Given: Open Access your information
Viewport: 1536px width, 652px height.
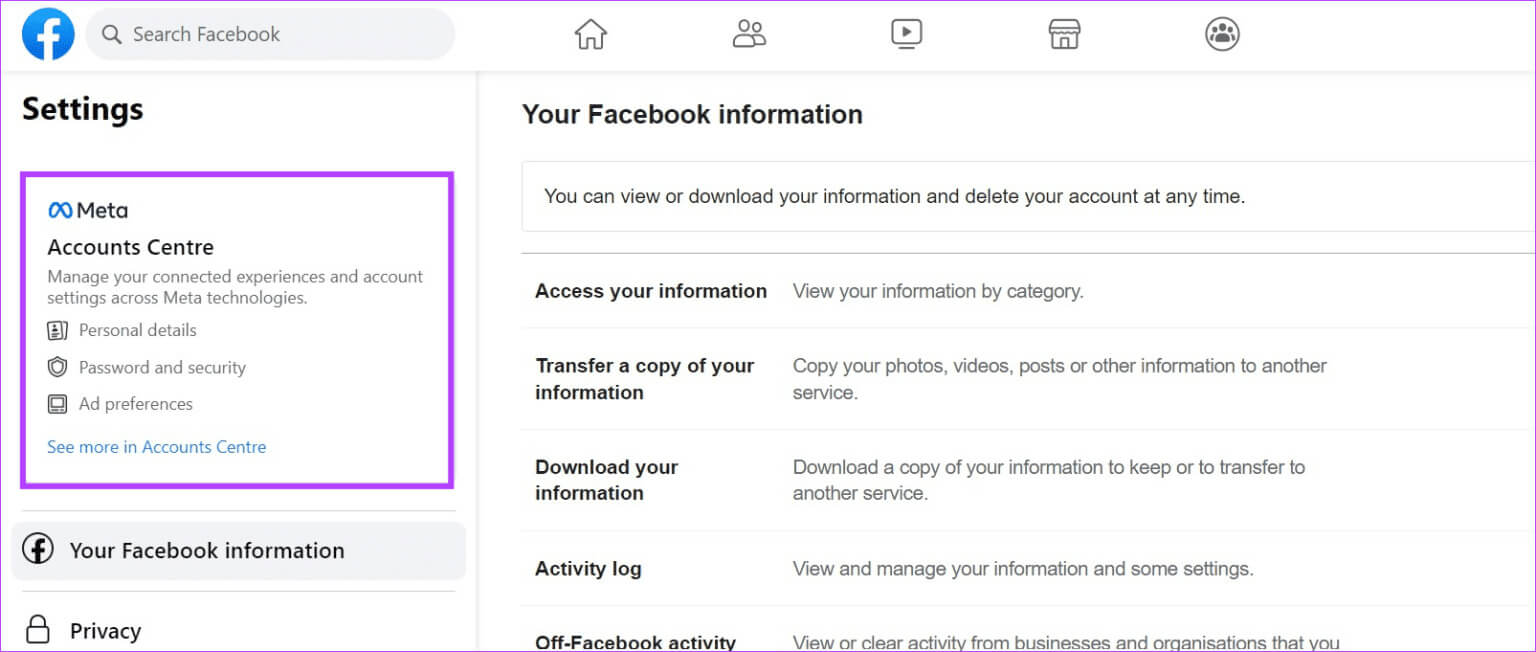Looking at the screenshot, I should (651, 291).
